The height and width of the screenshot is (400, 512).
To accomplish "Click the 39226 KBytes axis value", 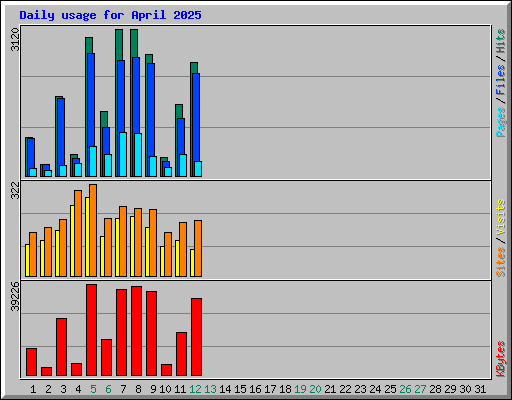I will click(15, 296).
